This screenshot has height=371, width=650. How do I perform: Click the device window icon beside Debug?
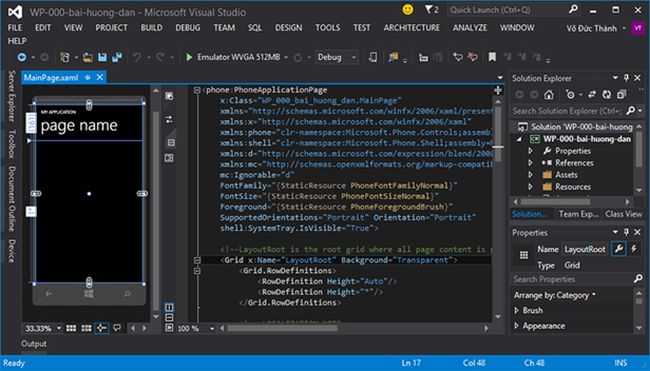(373, 57)
